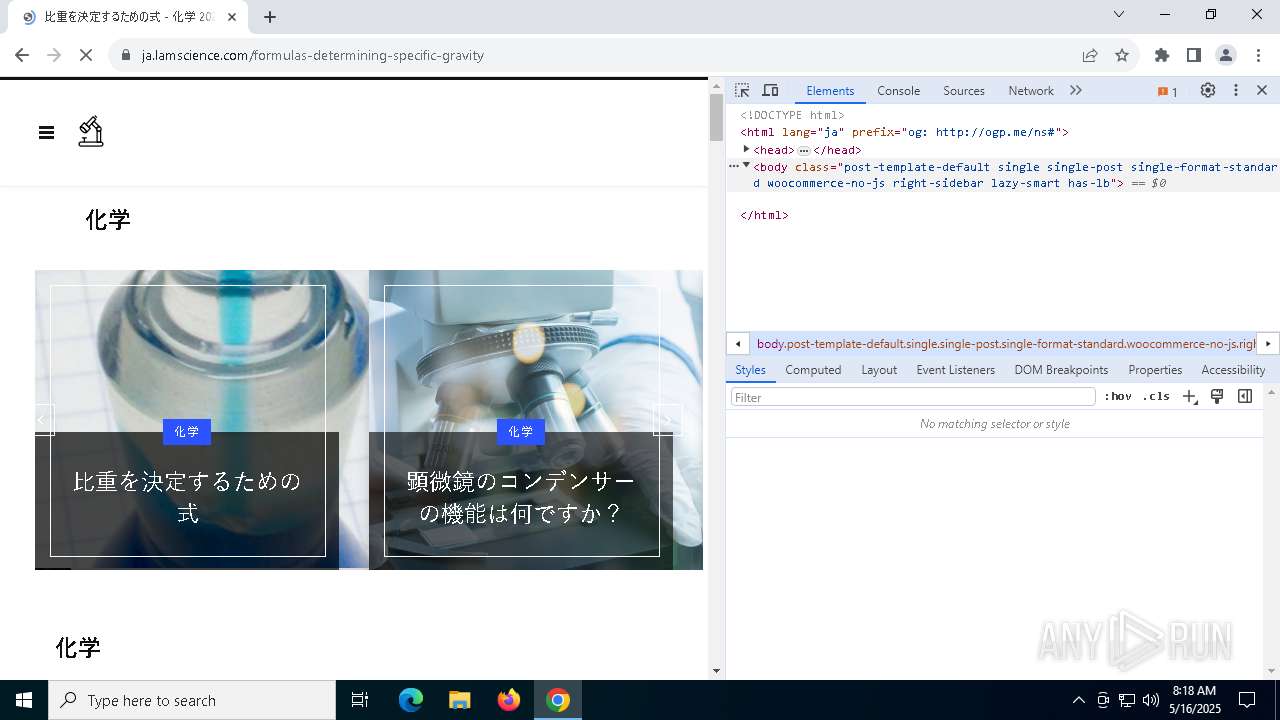The width and height of the screenshot is (1280, 720).
Task: Open a new browser tab
Action: tap(270, 17)
